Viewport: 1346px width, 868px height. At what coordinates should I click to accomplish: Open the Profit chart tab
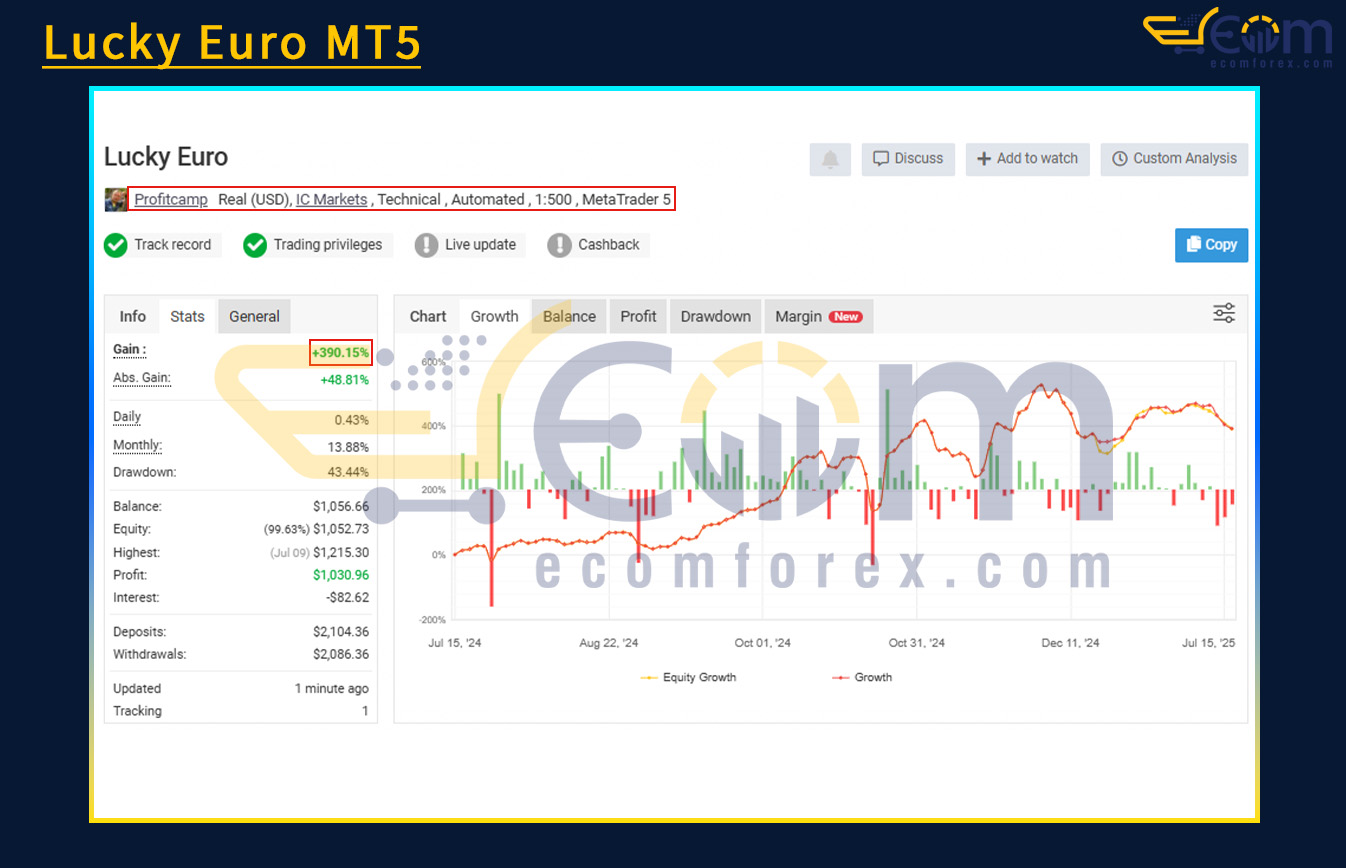click(638, 316)
